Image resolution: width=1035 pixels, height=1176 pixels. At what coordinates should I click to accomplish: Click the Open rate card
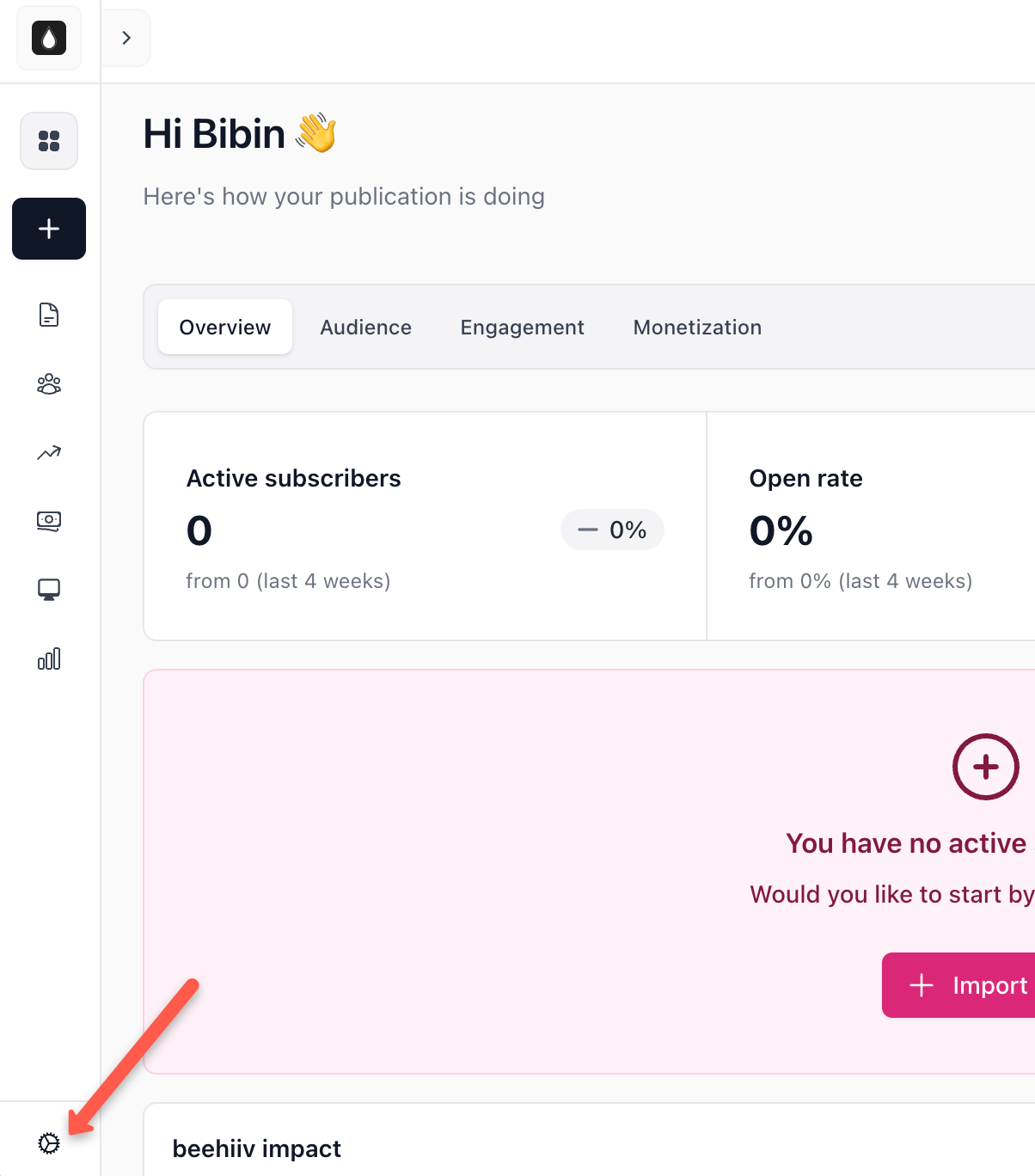tap(871, 526)
